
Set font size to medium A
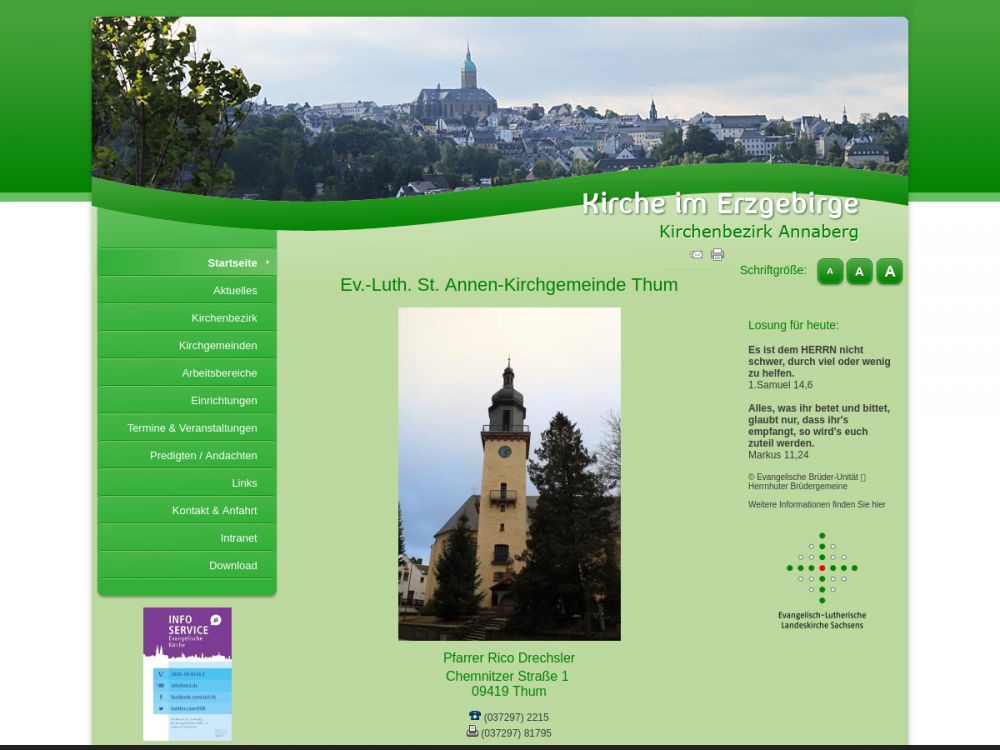[x=859, y=271]
